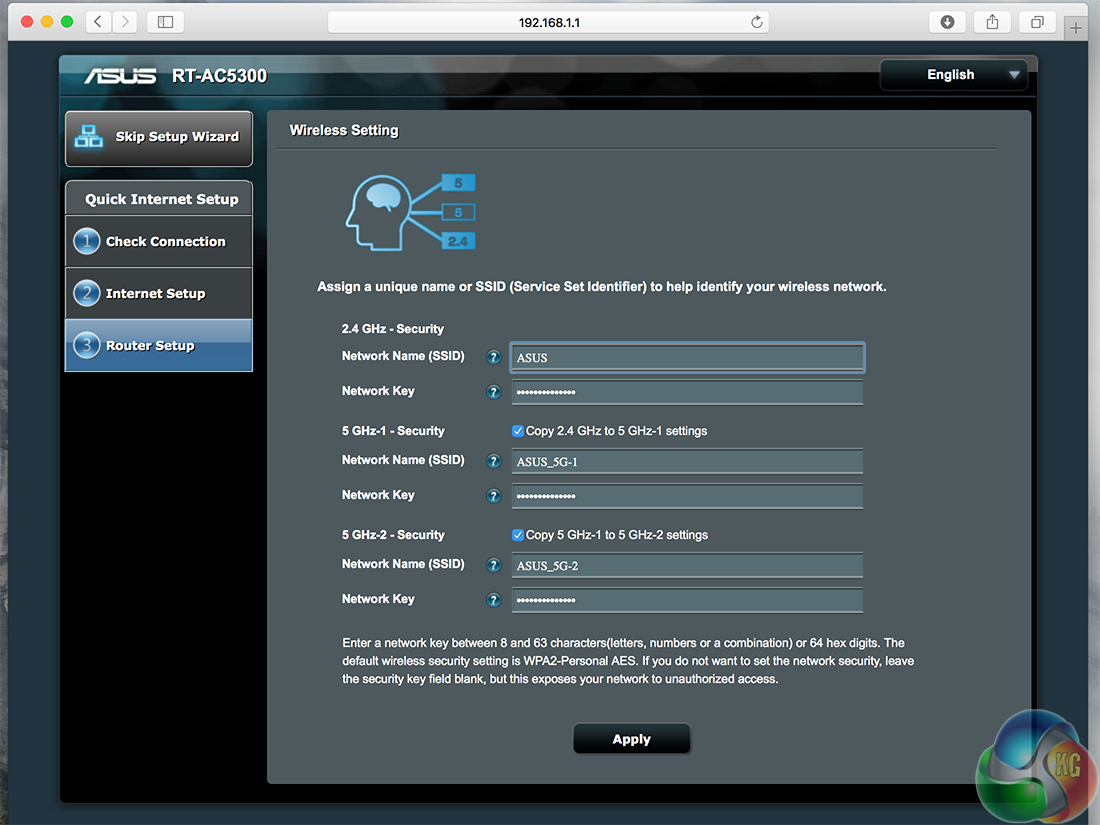
Task: Click help icon for 2.4 GHz Network Key
Action: pos(494,392)
